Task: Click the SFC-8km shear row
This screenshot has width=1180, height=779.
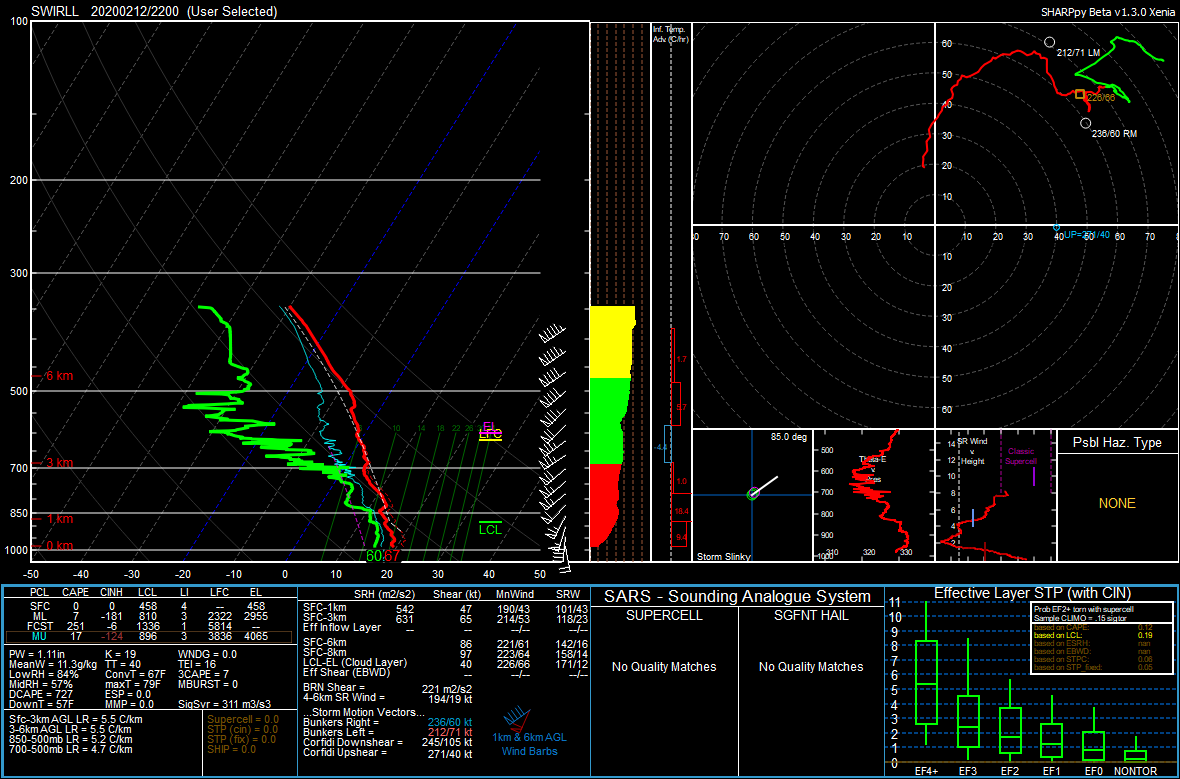Action: tap(446, 653)
